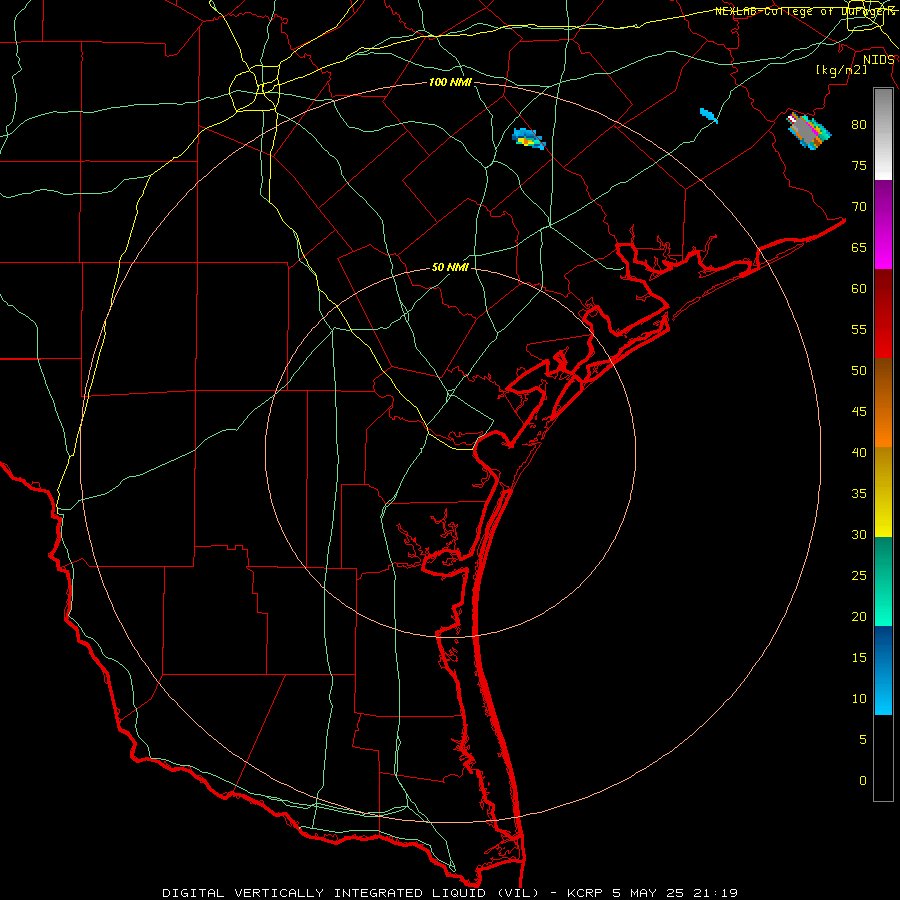Click the storm cell with the gray core at the upper right
This screenshot has height=900, width=900.
(809, 131)
